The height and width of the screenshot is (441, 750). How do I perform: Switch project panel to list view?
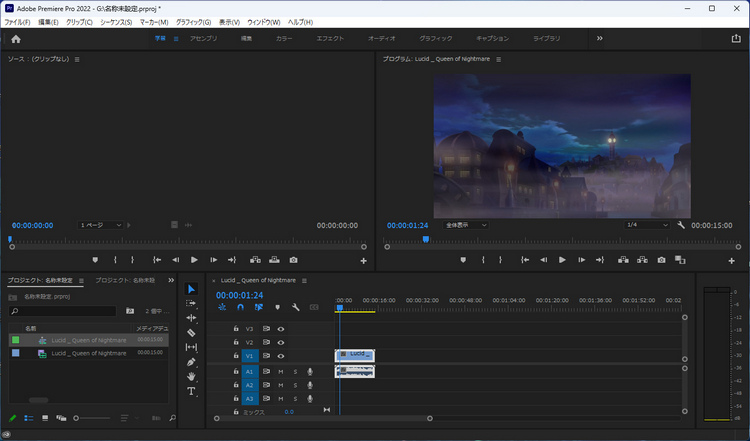tap(29, 418)
